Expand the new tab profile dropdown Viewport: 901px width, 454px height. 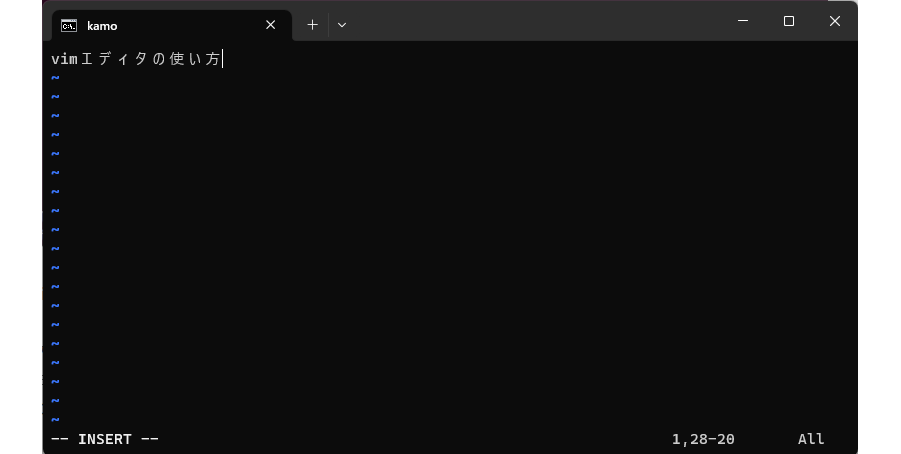[342, 25]
